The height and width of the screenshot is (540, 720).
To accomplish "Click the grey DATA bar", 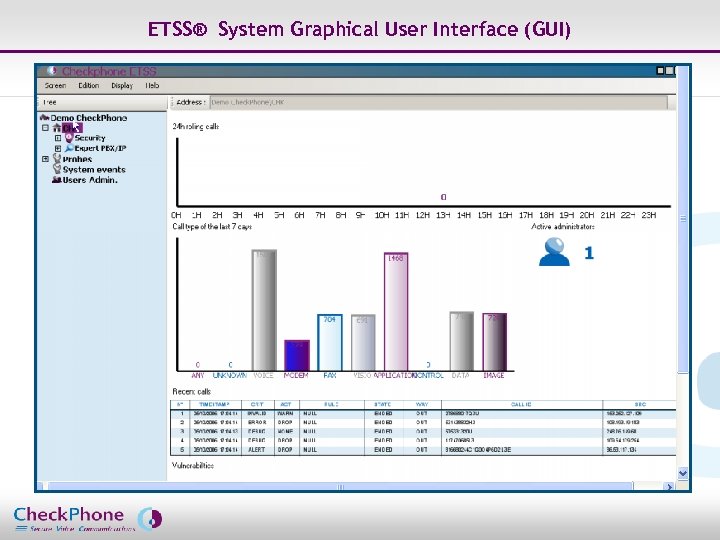I will [461, 341].
